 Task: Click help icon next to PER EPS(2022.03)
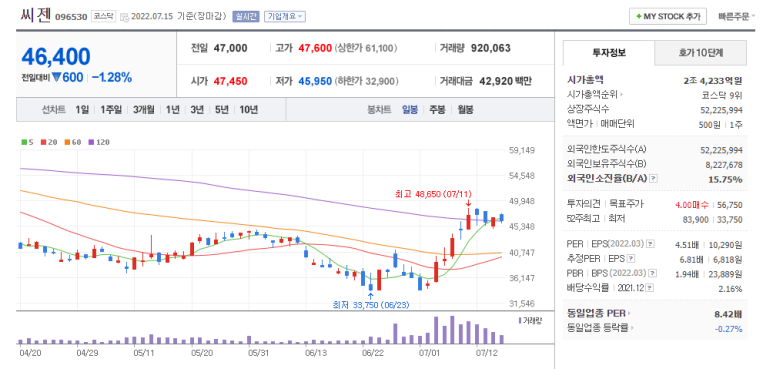coord(651,244)
